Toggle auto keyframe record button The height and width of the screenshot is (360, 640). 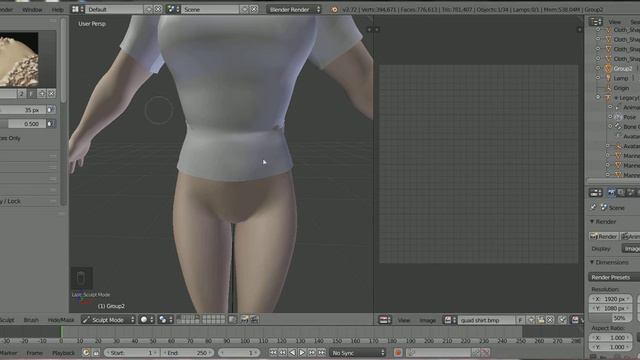398,353
